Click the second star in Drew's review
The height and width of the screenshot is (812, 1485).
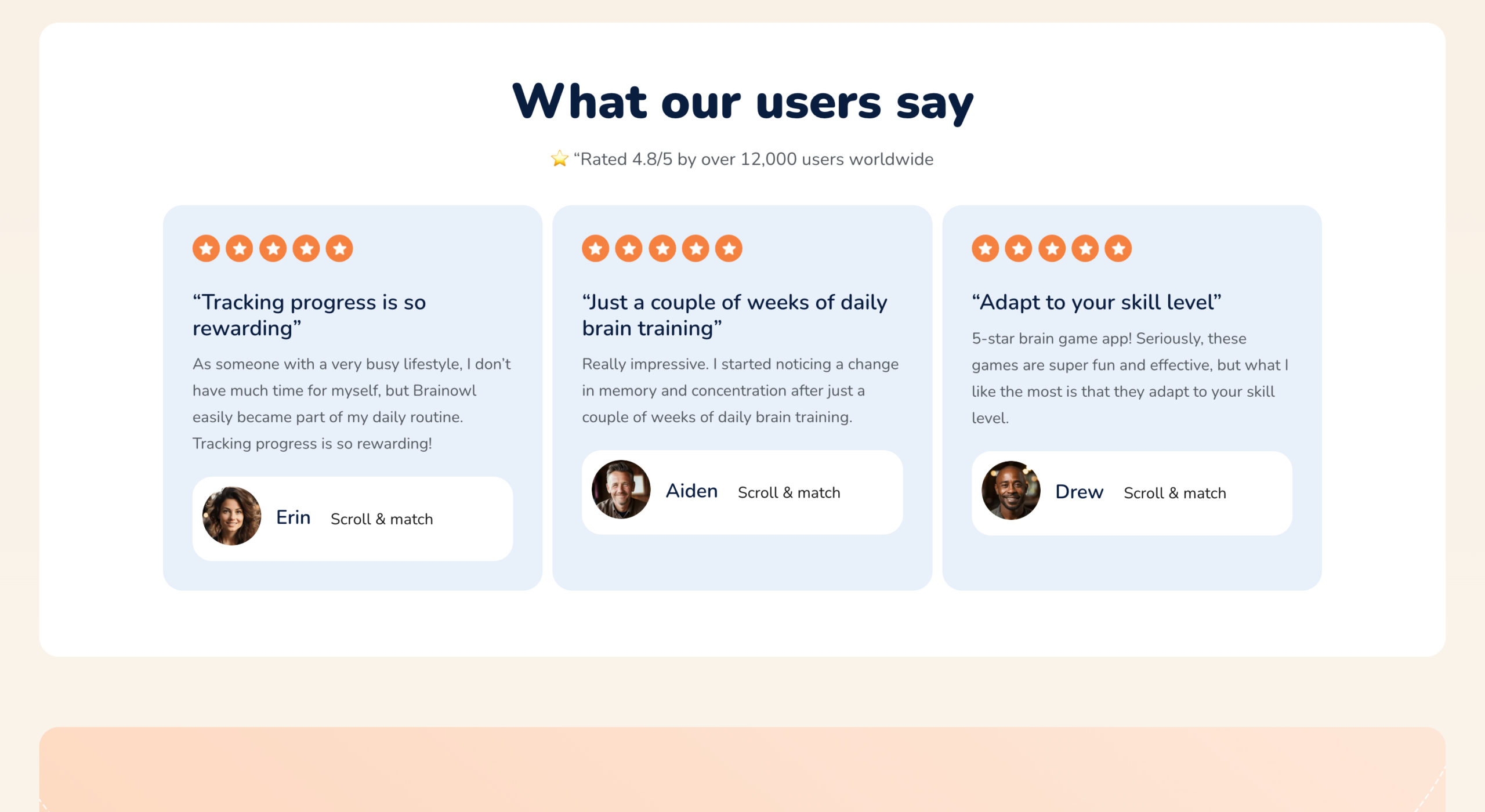pos(1019,249)
